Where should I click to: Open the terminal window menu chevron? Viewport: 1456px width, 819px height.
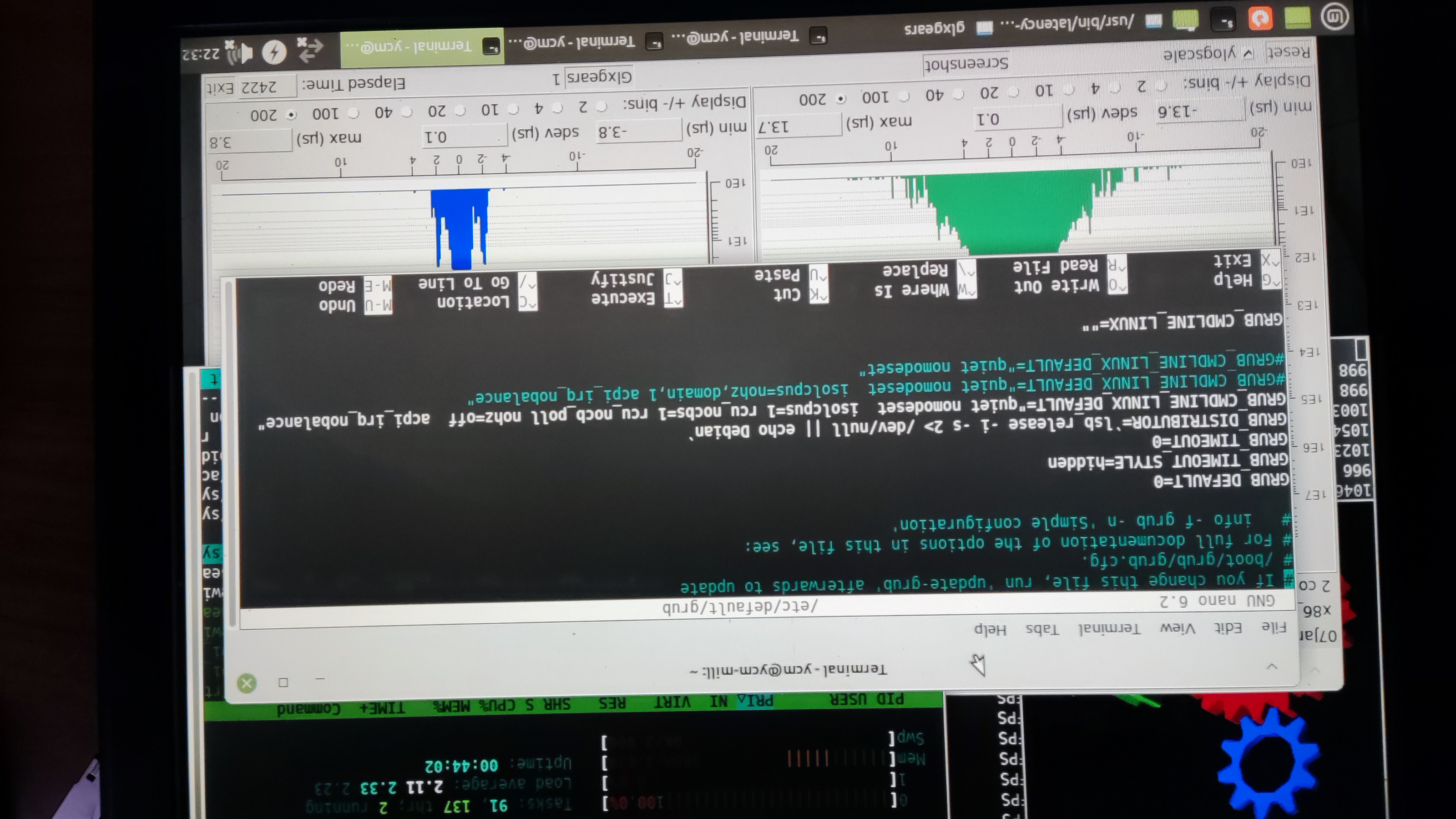[1272, 667]
